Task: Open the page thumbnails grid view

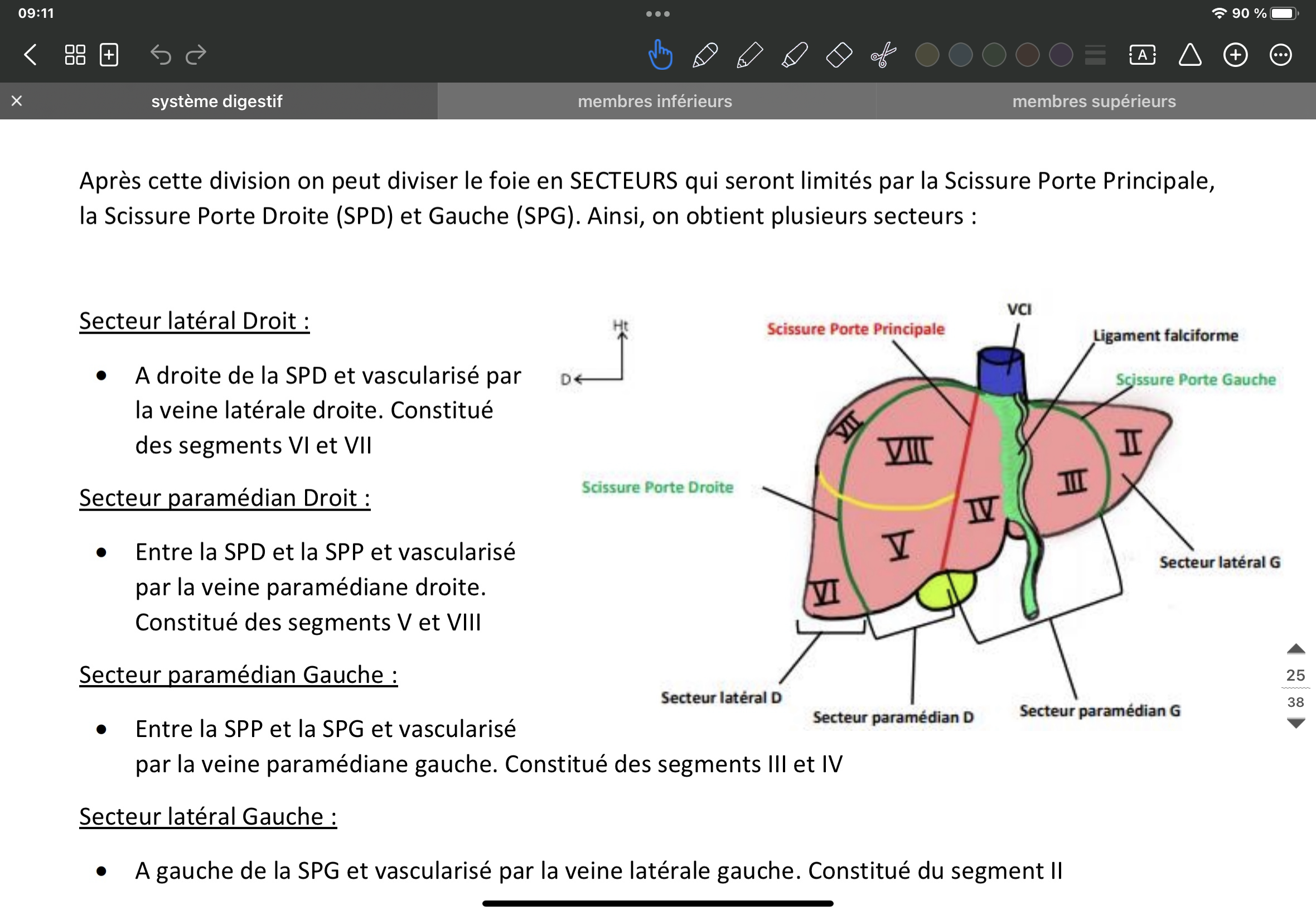Action: click(x=75, y=55)
